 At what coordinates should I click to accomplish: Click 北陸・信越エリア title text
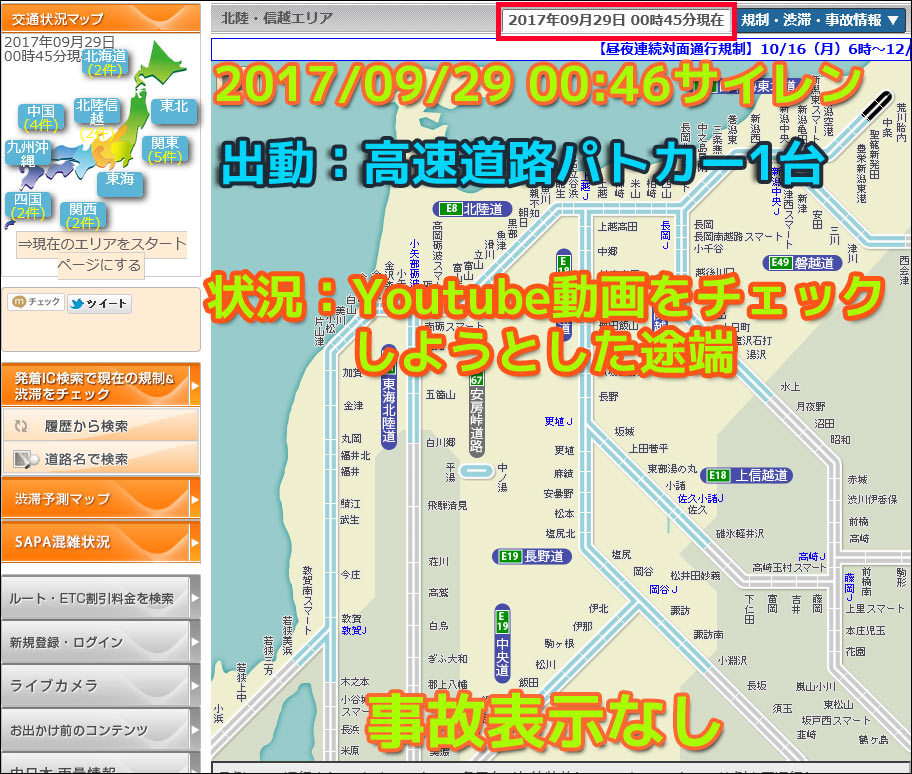277,19
